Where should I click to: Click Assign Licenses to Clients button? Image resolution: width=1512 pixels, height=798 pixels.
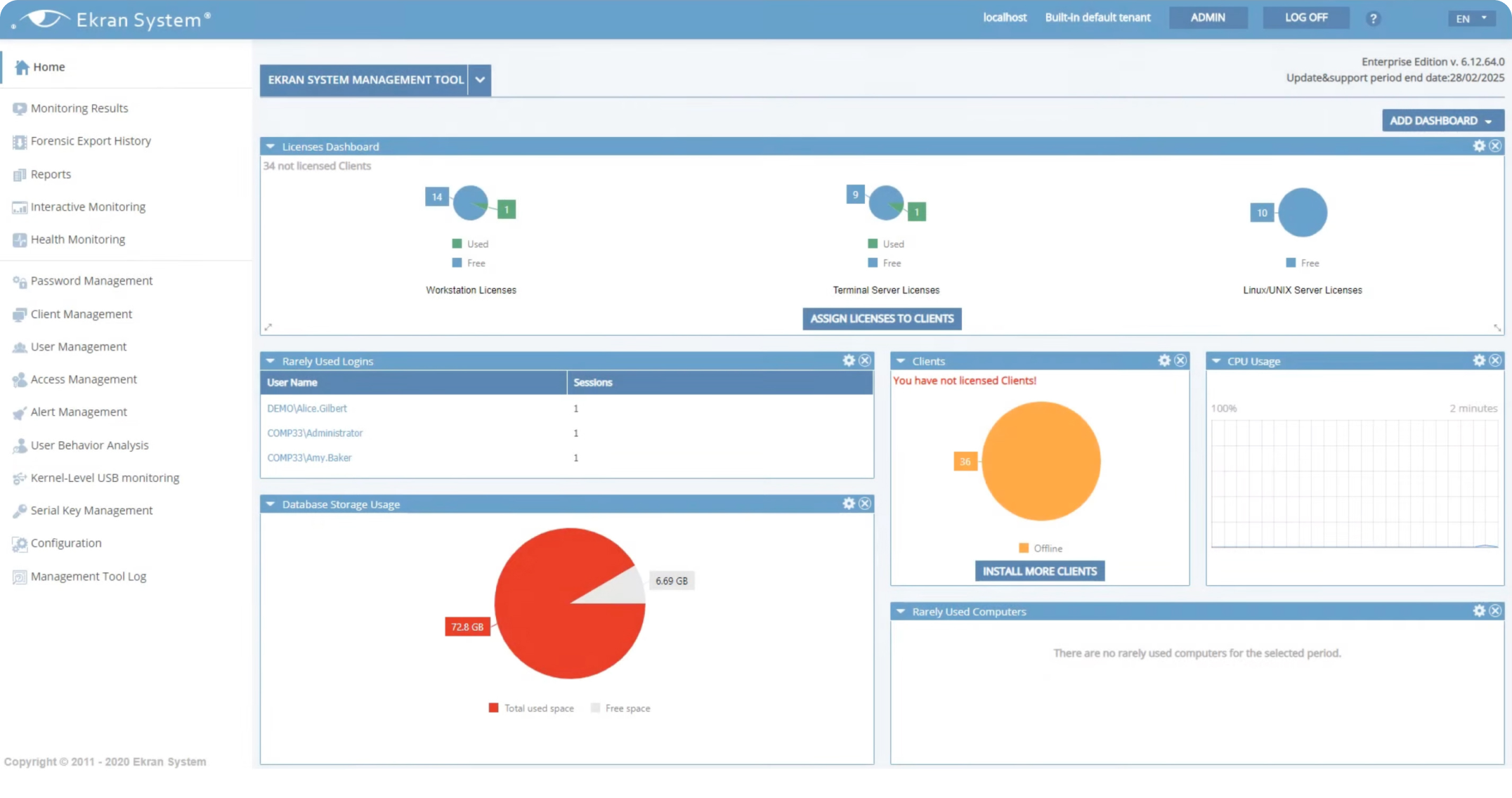(x=882, y=319)
